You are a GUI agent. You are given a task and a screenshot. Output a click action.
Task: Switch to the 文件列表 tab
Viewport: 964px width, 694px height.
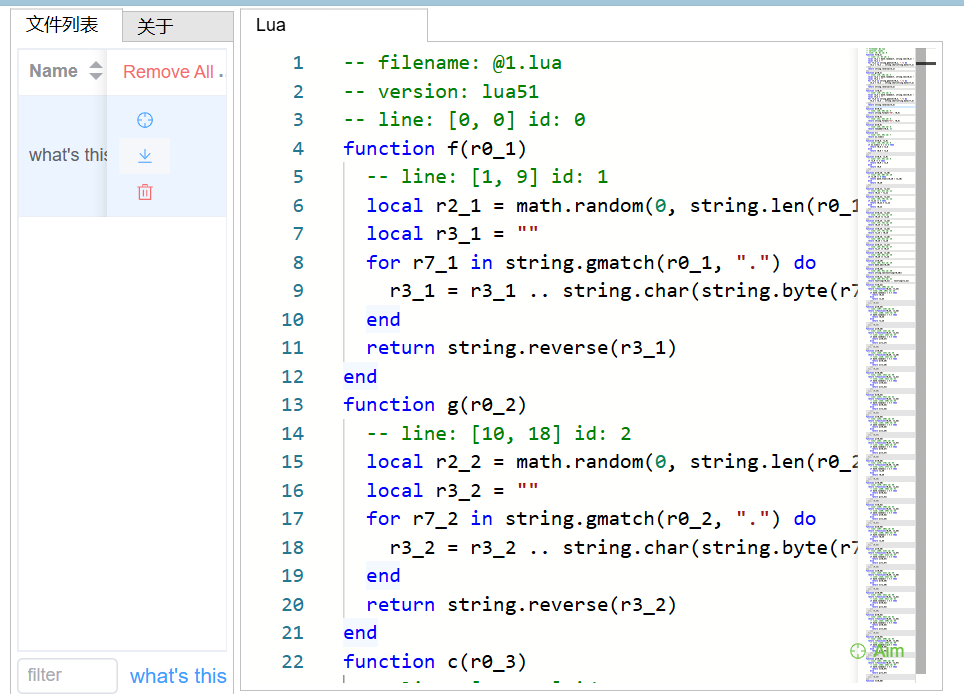[x=62, y=25]
